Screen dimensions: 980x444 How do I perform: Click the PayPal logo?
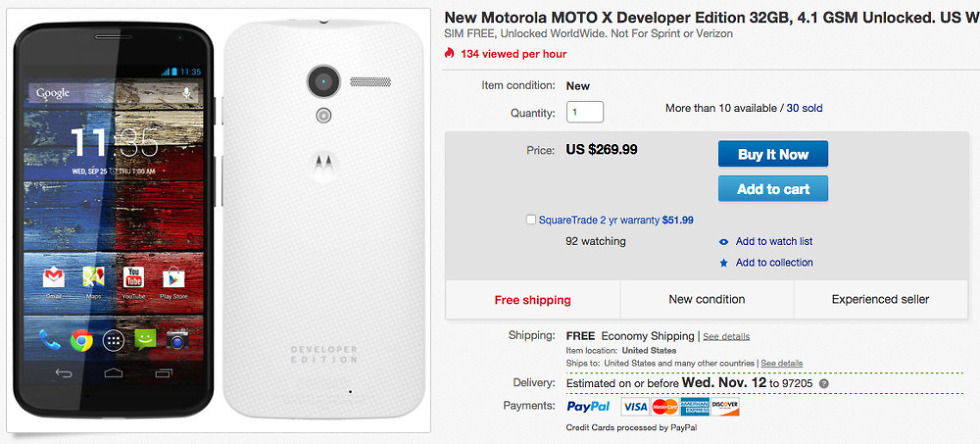tap(588, 407)
